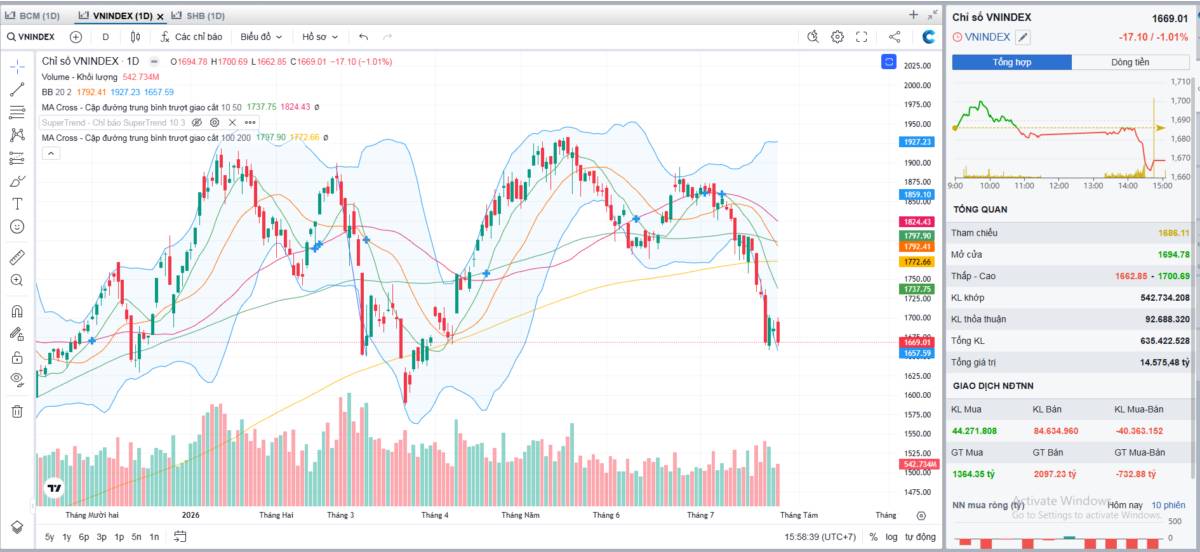Select the ruler measure tool

[x=17, y=257]
